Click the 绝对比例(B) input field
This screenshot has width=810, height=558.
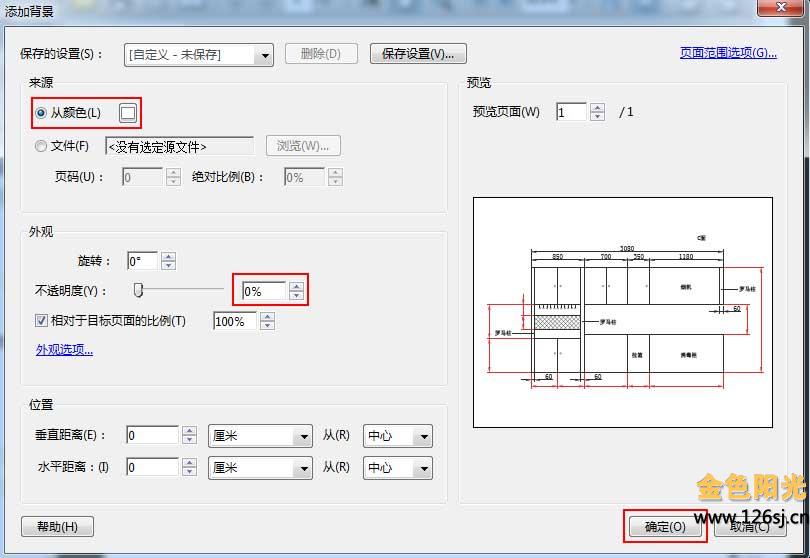tap(304, 177)
